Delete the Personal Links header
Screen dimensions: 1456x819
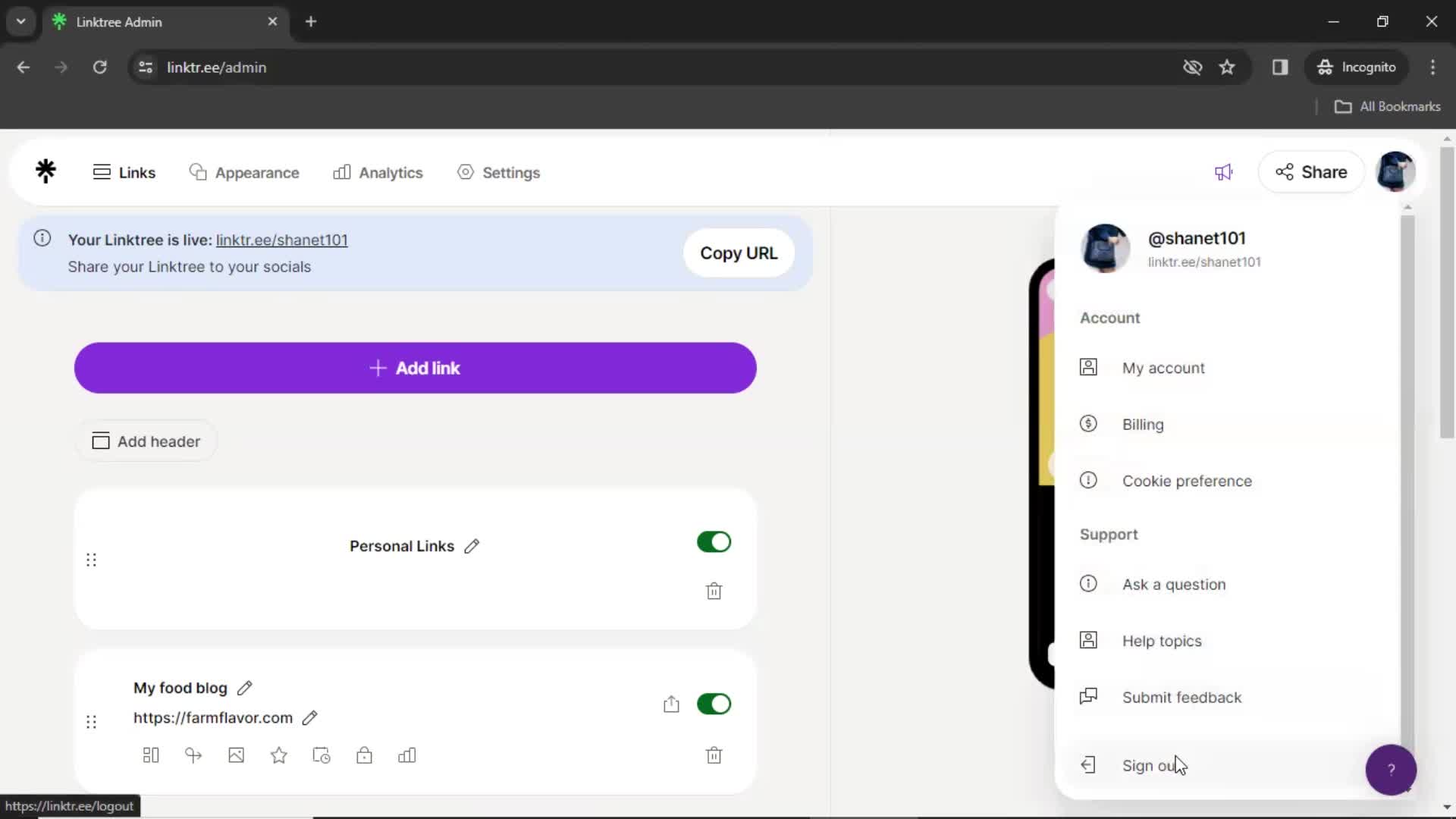714,591
